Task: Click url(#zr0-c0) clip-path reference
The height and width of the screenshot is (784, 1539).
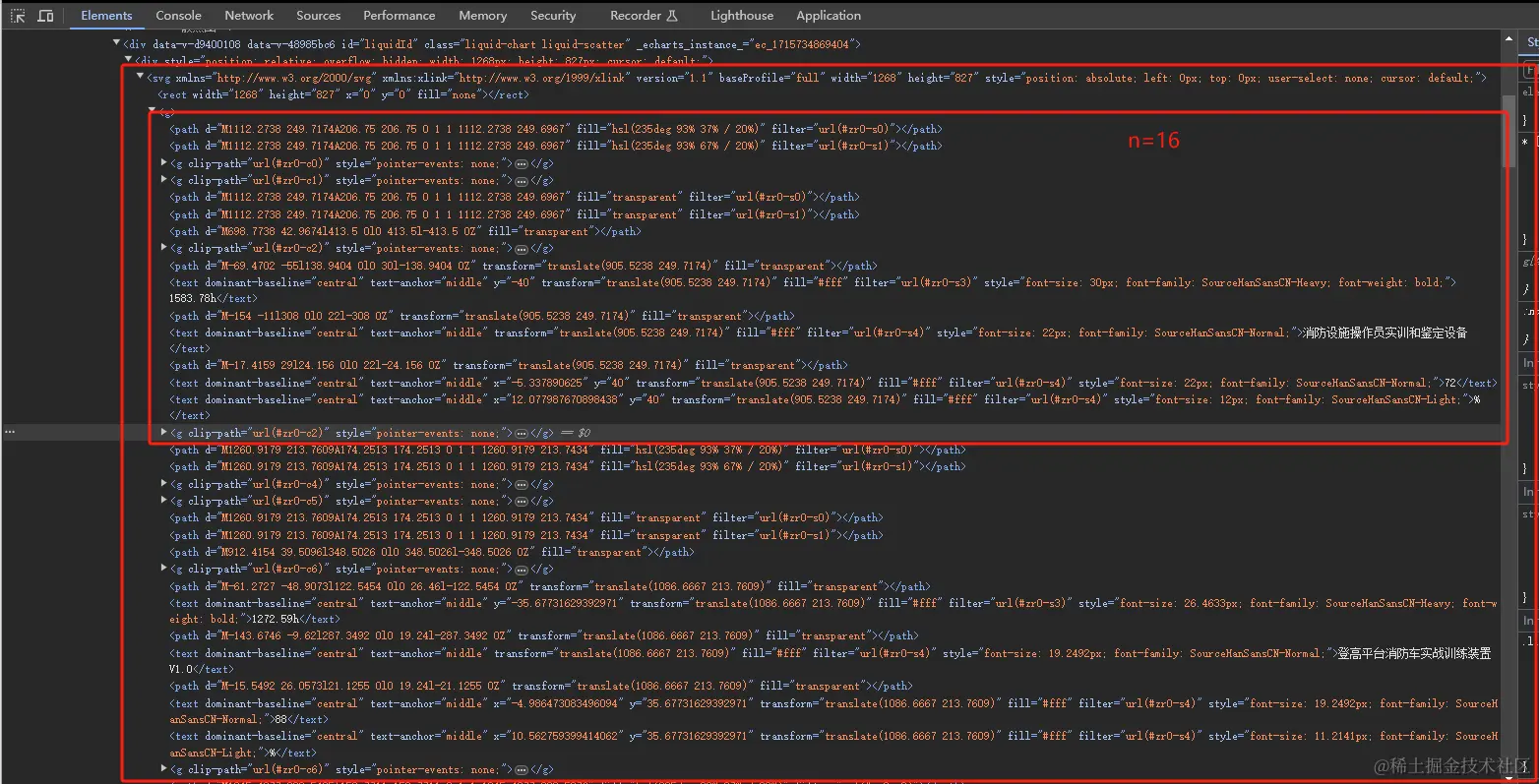Action: (x=286, y=163)
